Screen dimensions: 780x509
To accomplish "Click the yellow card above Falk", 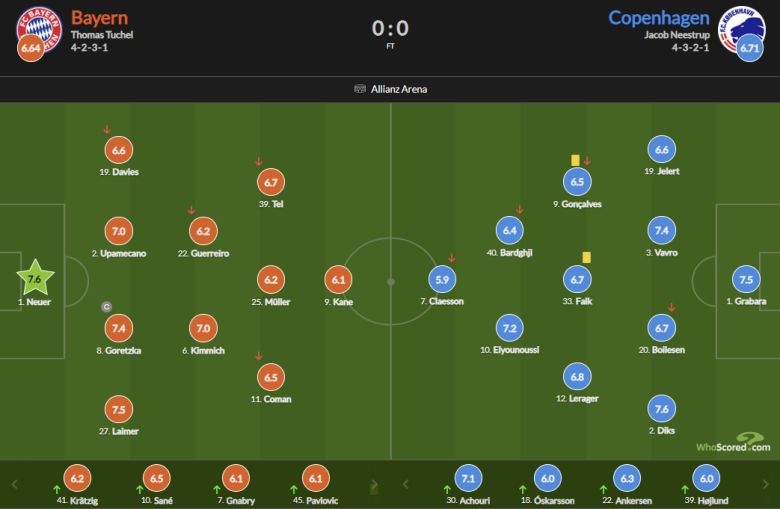I will click(x=585, y=257).
